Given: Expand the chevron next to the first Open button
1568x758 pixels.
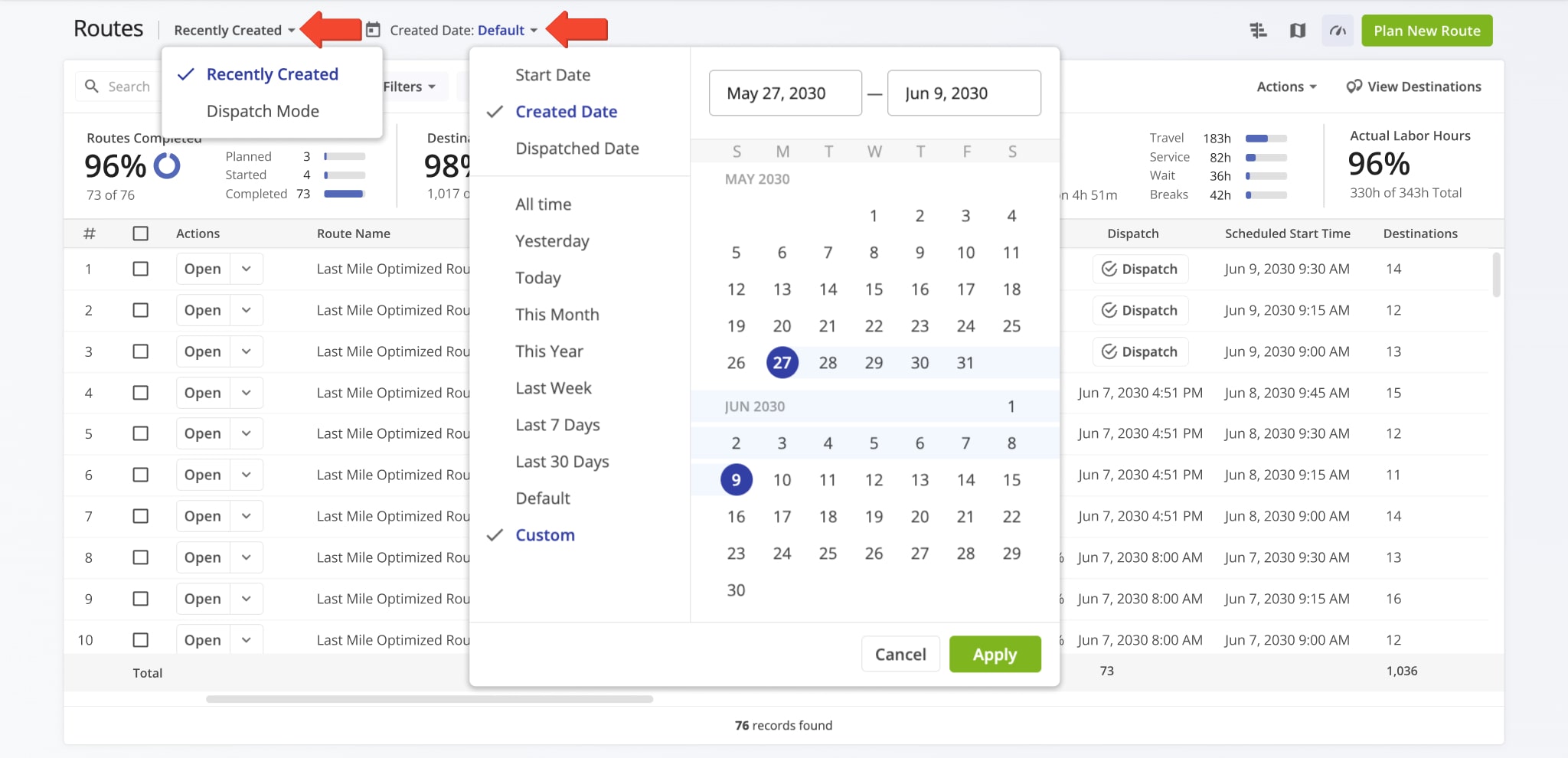Looking at the screenshot, I should click(x=247, y=268).
